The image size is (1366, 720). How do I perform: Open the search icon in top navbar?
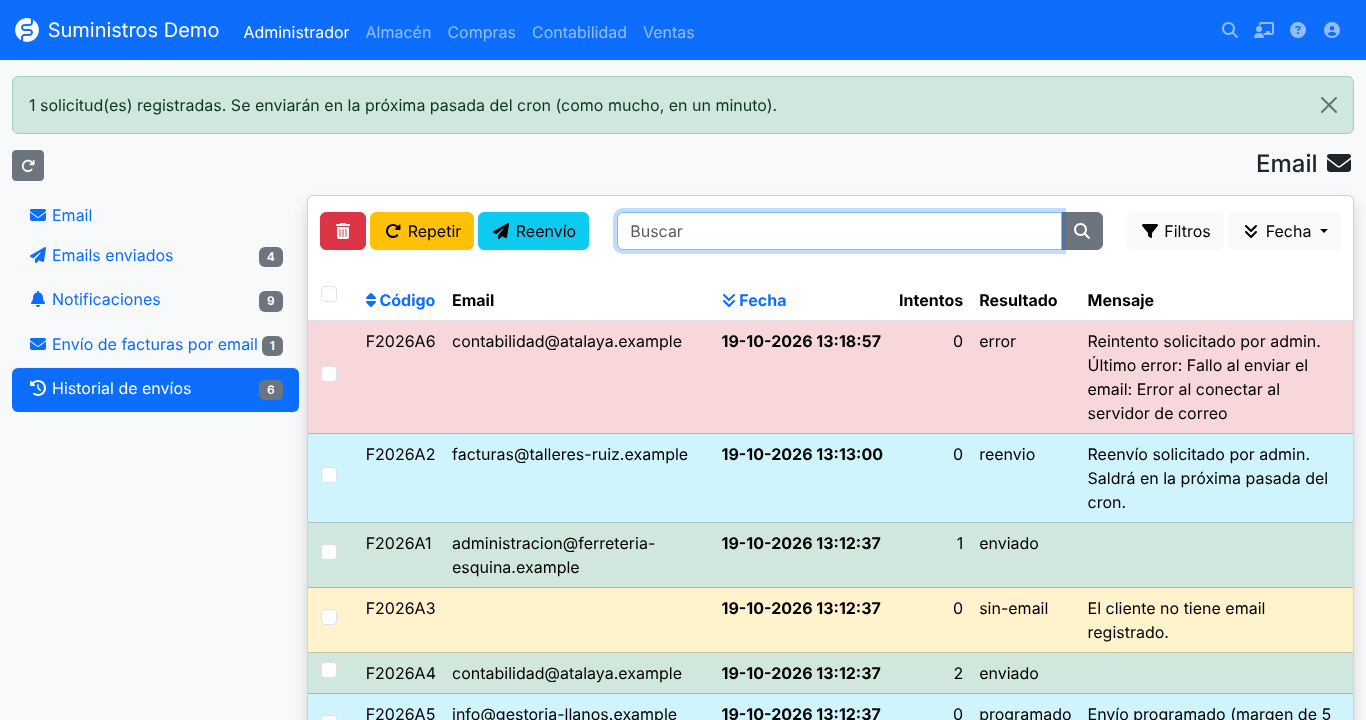point(1230,30)
